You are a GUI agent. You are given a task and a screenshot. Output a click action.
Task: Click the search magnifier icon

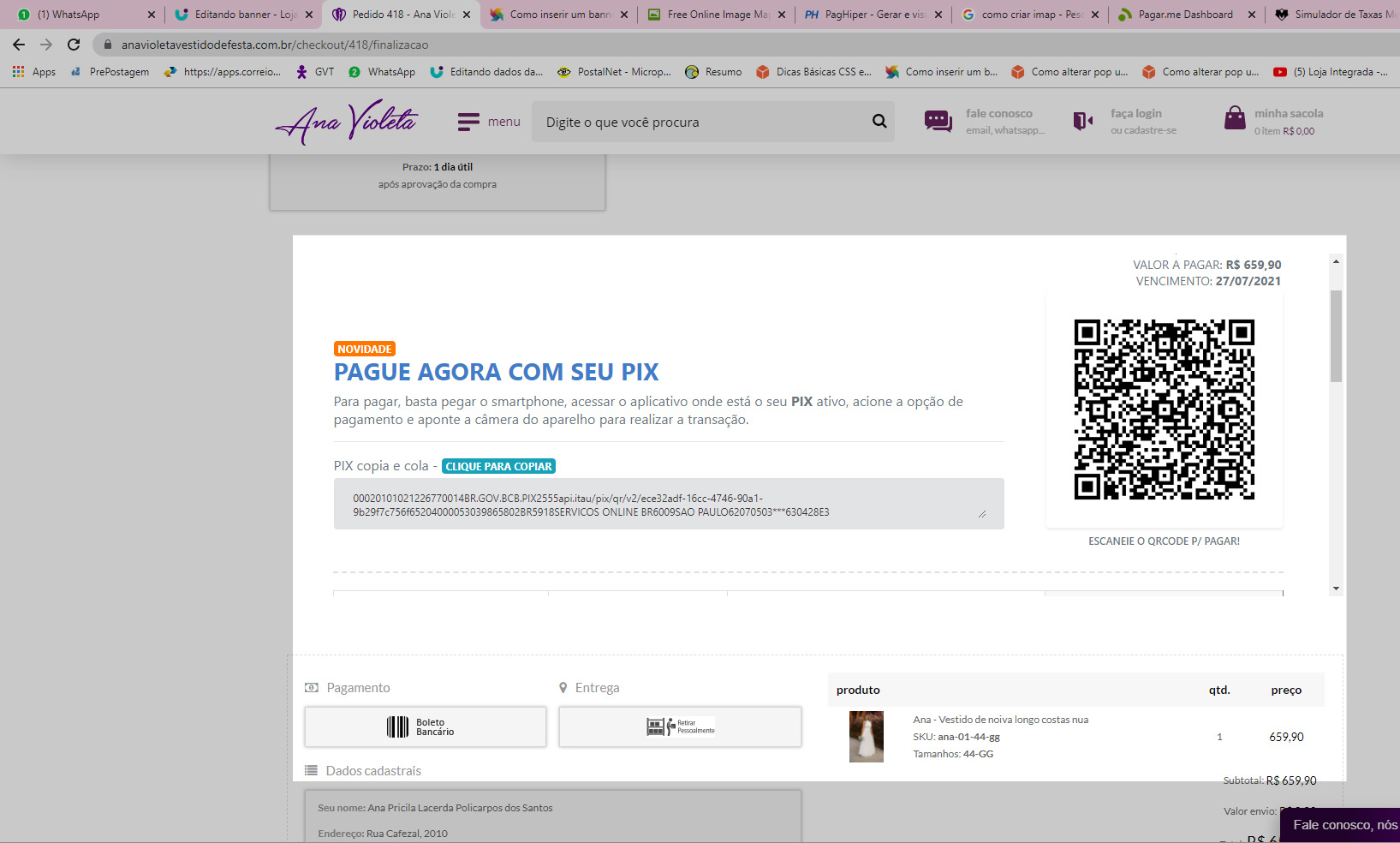coord(879,122)
